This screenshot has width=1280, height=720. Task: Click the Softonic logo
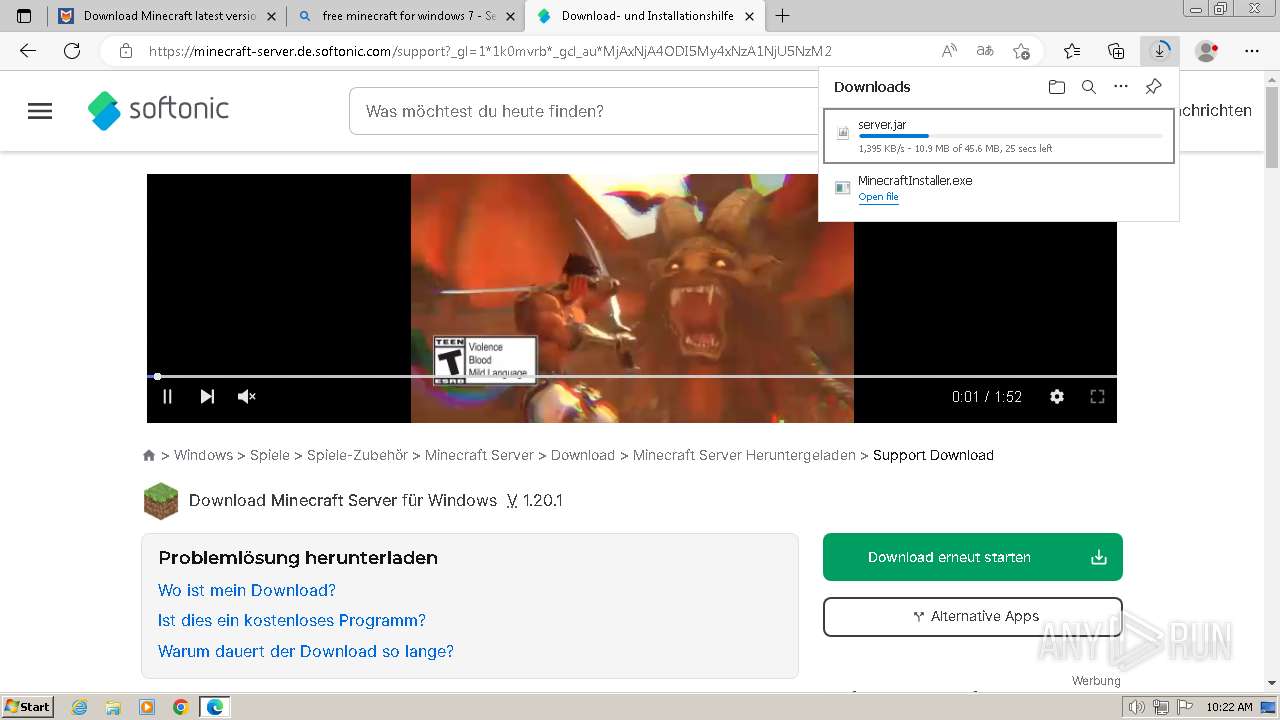coord(159,110)
